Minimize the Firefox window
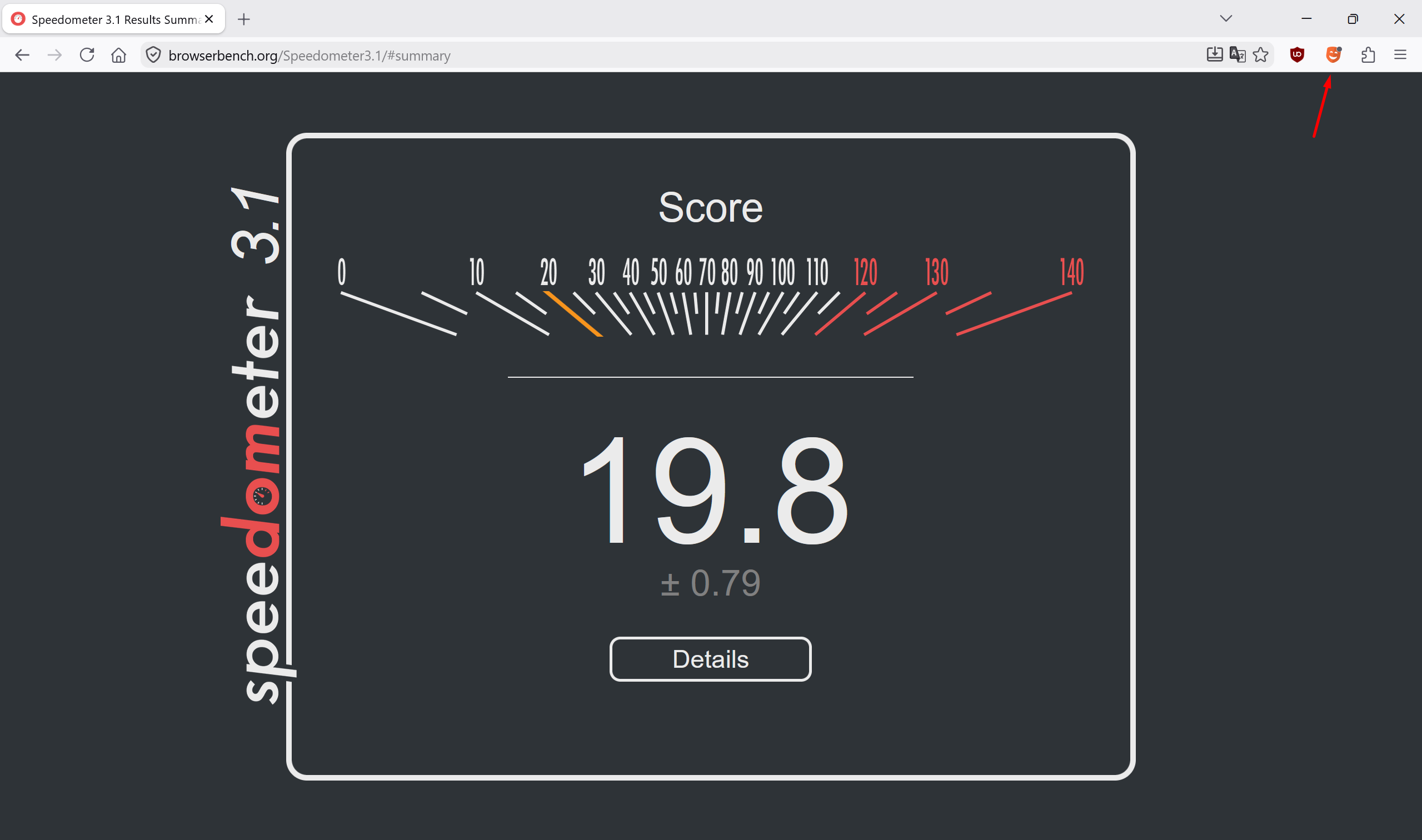The width and height of the screenshot is (1422, 840). point(1306,19)
